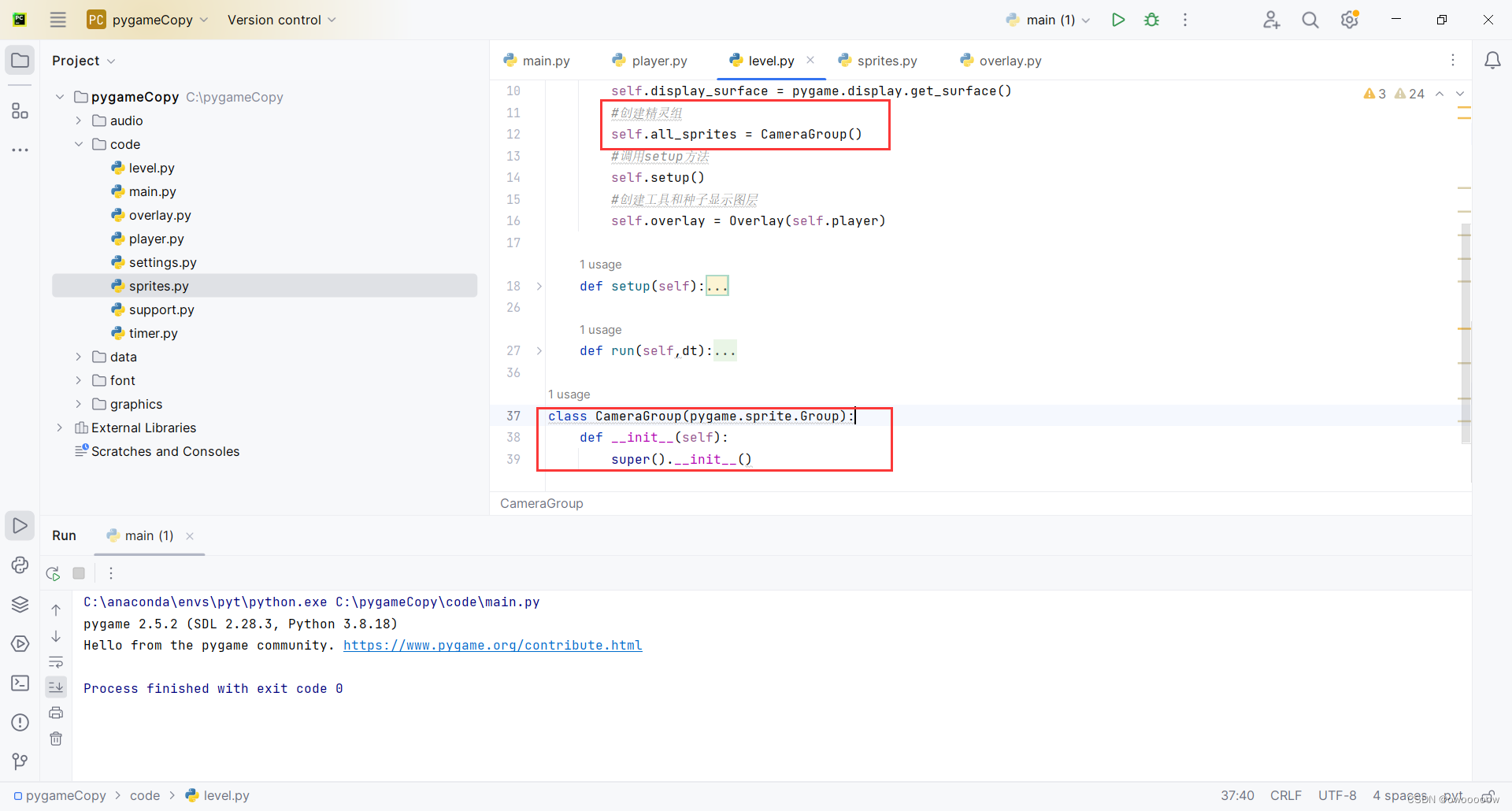This screenshot has width=1512, height=811.
Task: Open the Python Console tool window
Action: pos(20,565)
